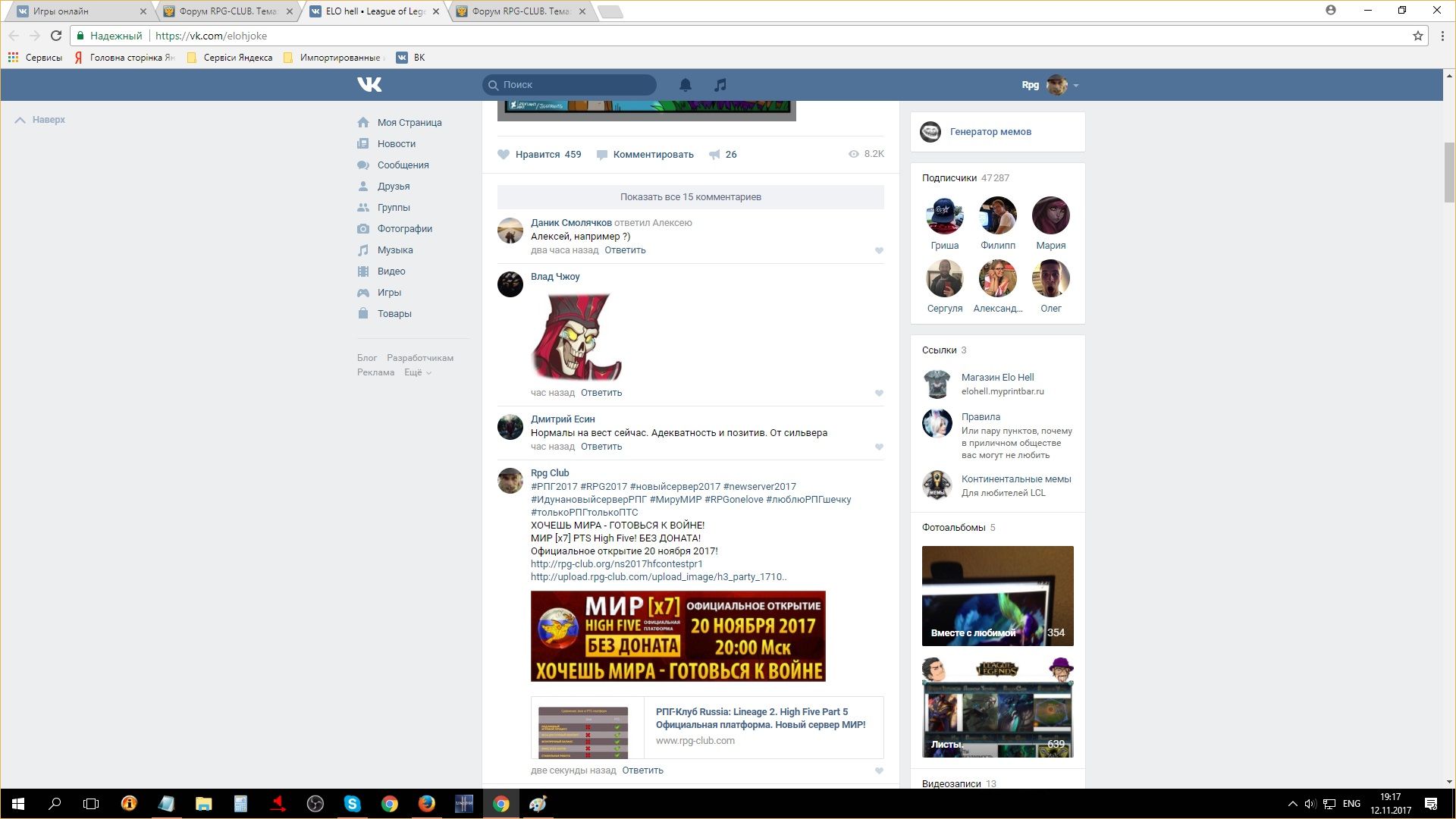Click the page's vertical scrollbar thumb
Viewport: 1456px width, 819px height.
point(1449,171)
